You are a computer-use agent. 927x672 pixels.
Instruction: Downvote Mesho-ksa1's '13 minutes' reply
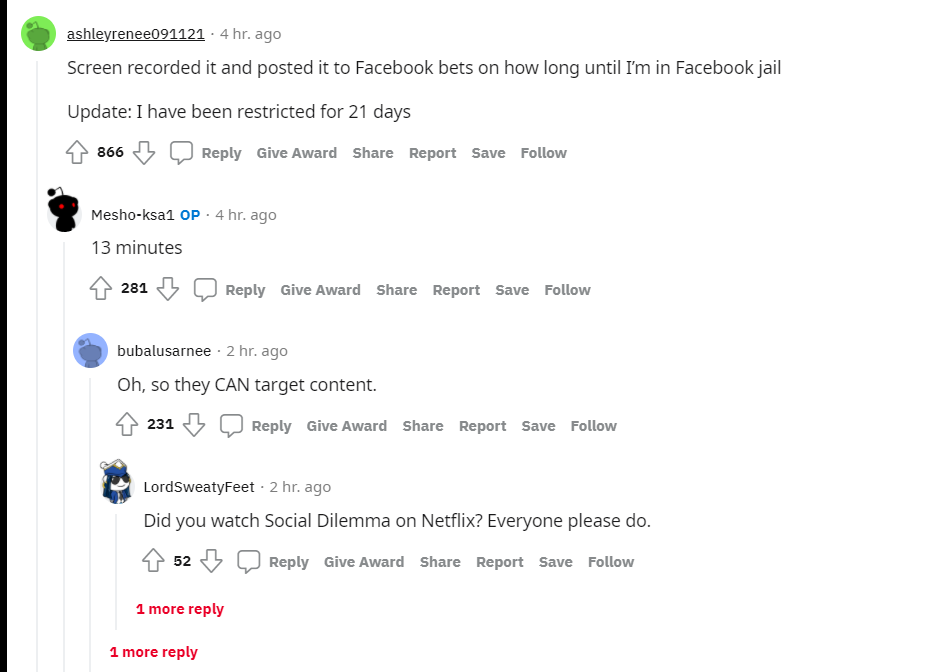click(x=168, y=289)
